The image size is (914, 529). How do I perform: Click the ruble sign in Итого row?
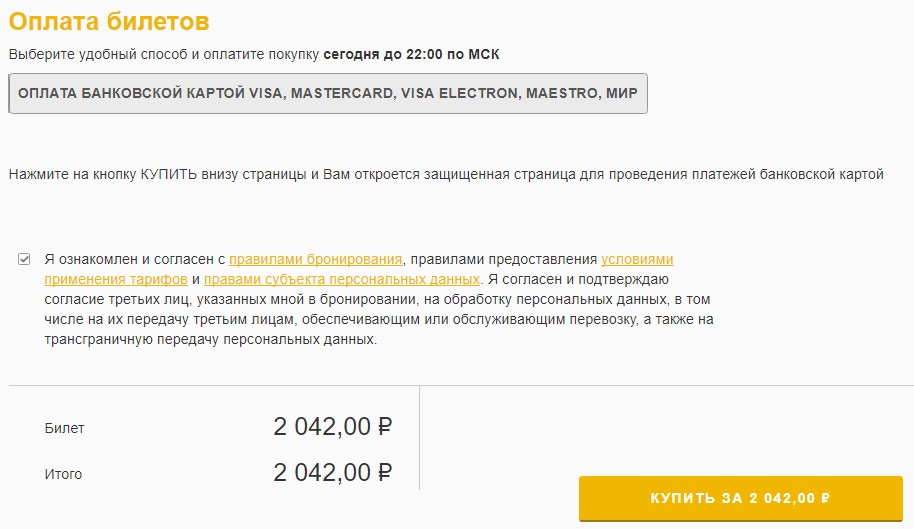[x=385, y=473]
